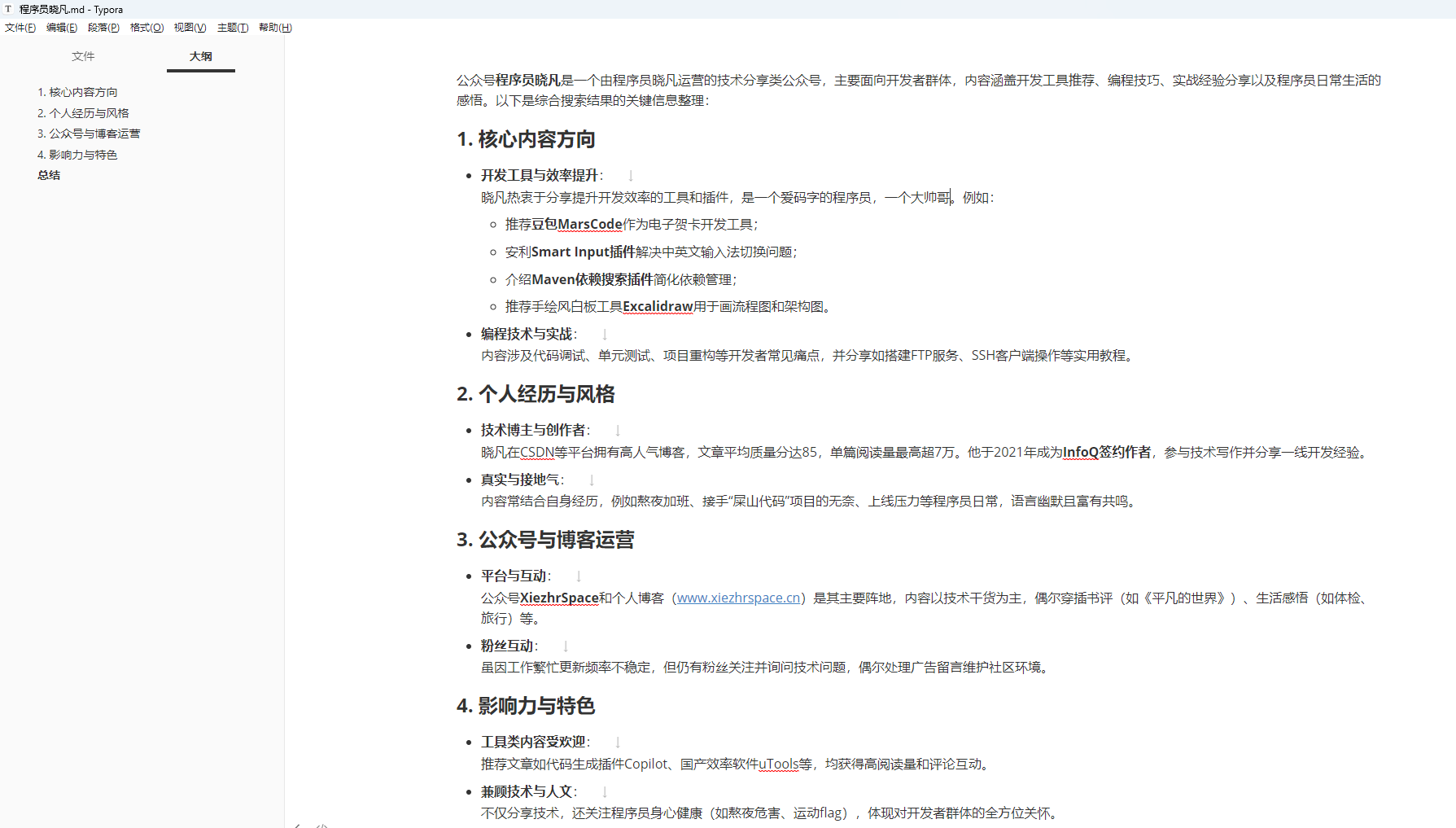
Task: Click the Typora app icon in title bar
Action: [9, 9]
